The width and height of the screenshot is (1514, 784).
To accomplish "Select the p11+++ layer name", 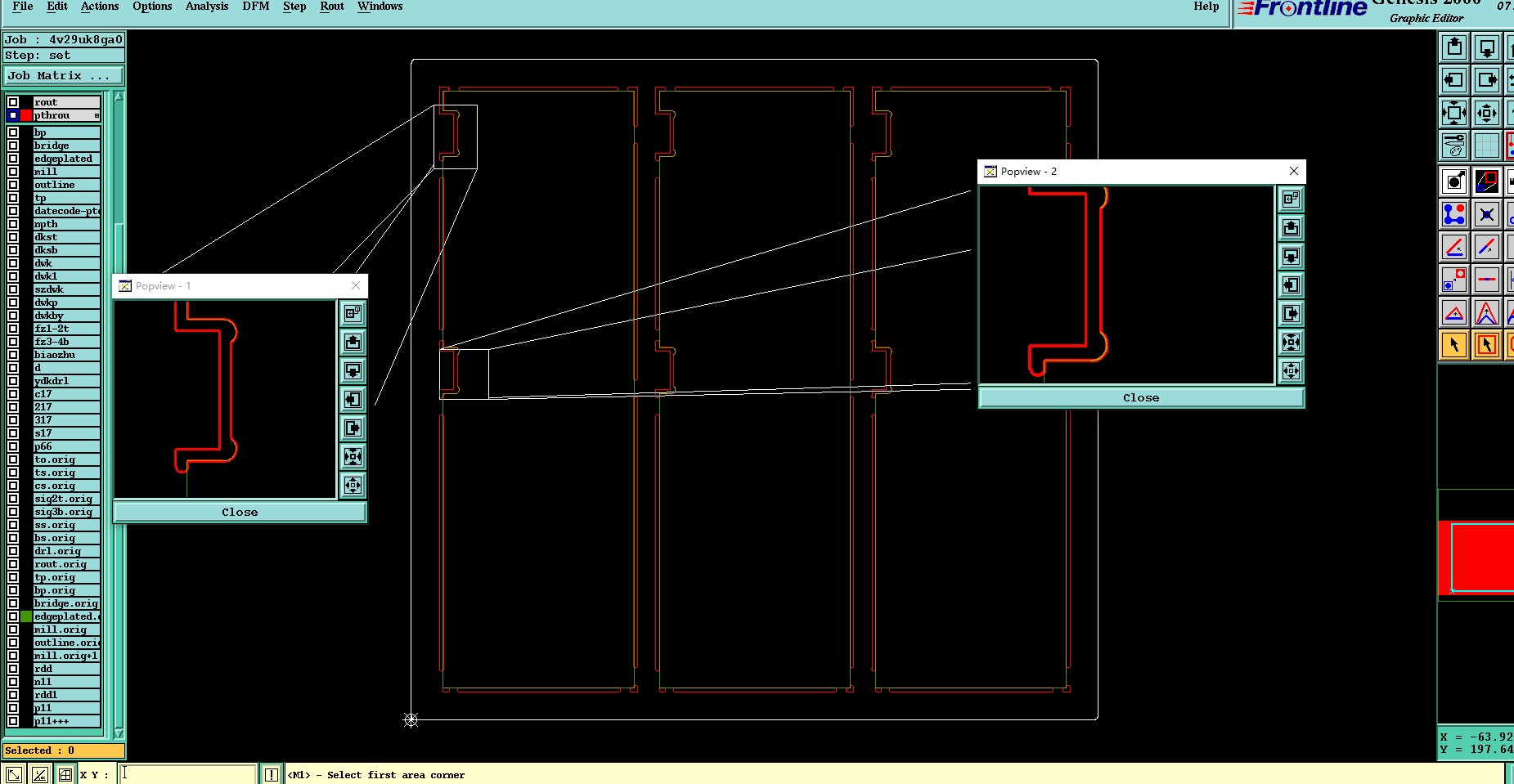I will tap(66, 721).
